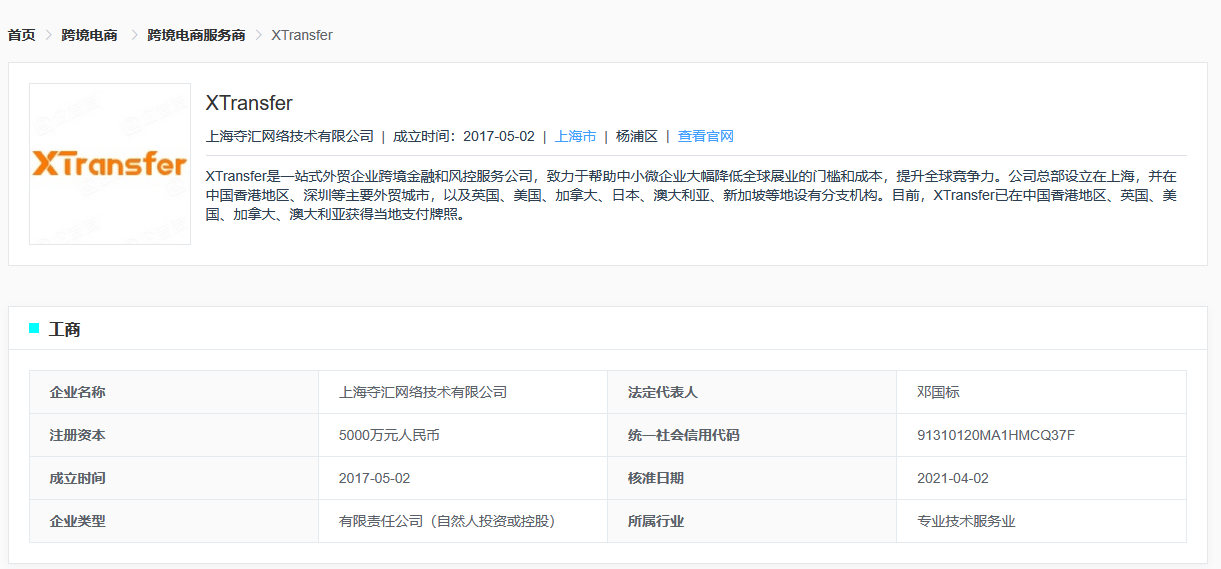Click 上海夺汇网络技术有限公司 in header line
The width and height of the screenshot is (1221, 569).
pyautogui.click(x=290, y=136)
